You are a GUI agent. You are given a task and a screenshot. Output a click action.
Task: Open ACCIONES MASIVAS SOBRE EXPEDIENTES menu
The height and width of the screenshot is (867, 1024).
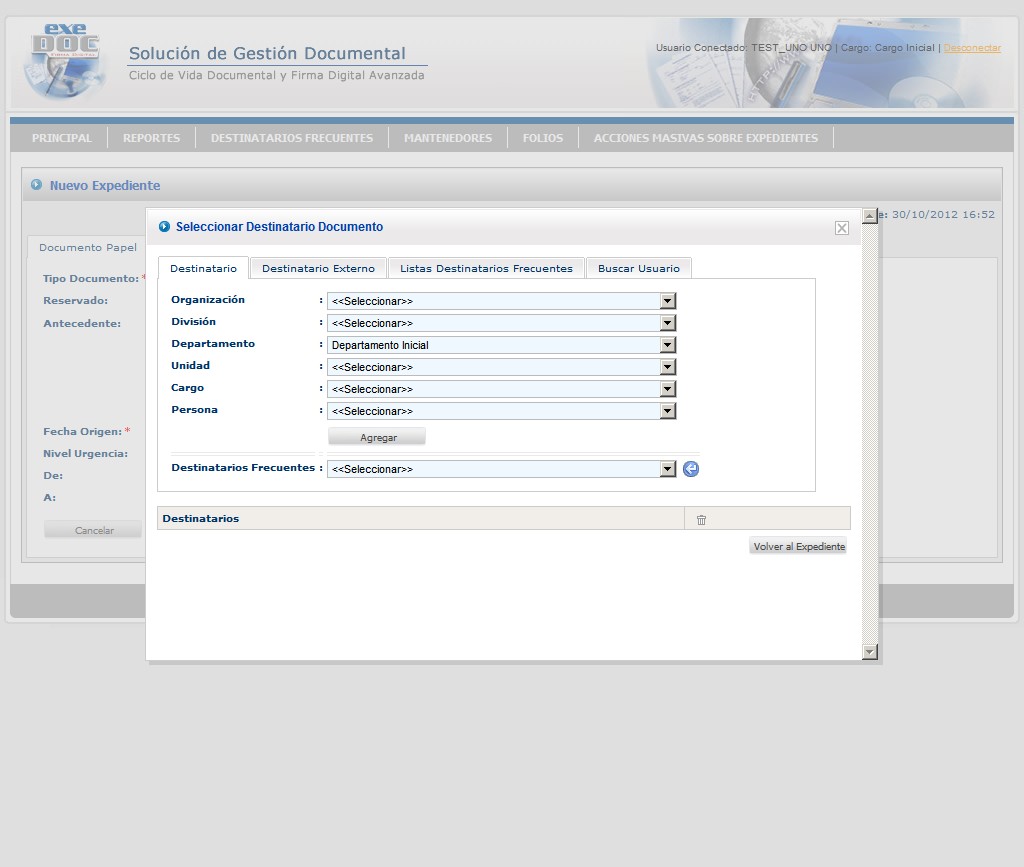point(705,138)
